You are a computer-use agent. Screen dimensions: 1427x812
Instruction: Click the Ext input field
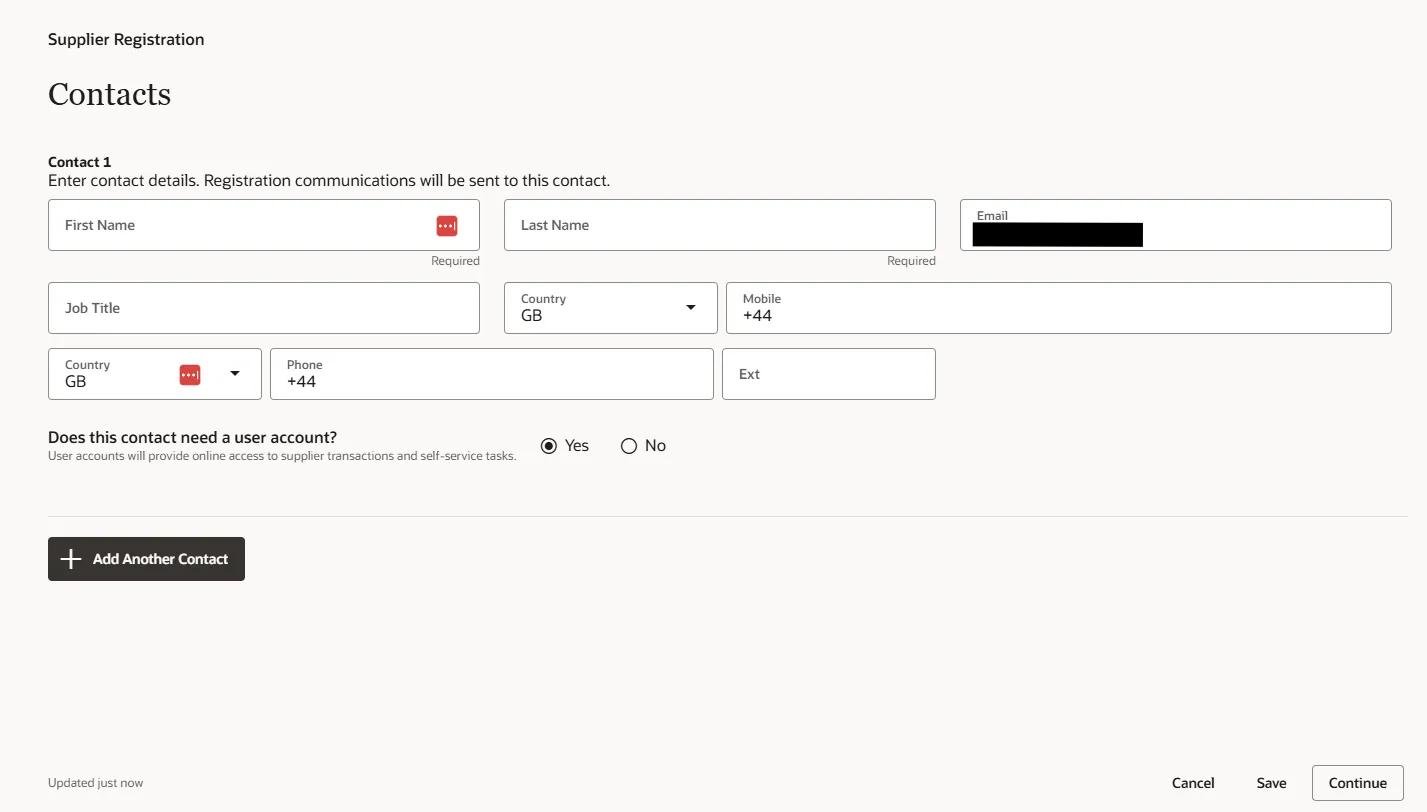[x=829, y=374]
